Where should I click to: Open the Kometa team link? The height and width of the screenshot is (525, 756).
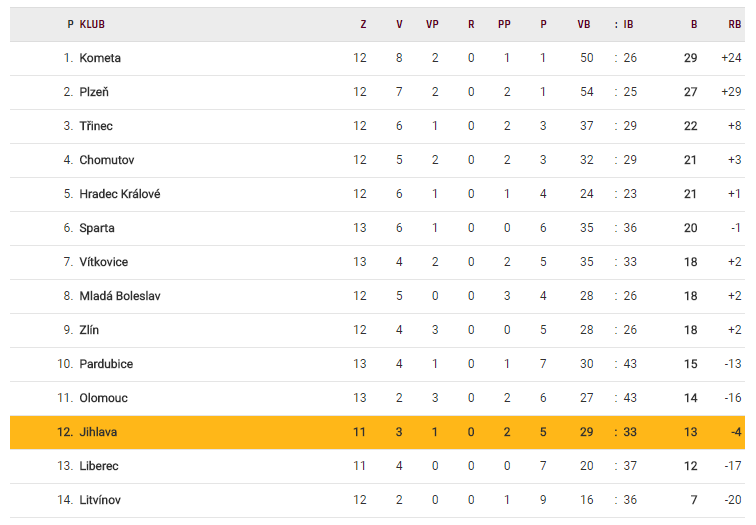pyautogui.click(x=100, y=58)
